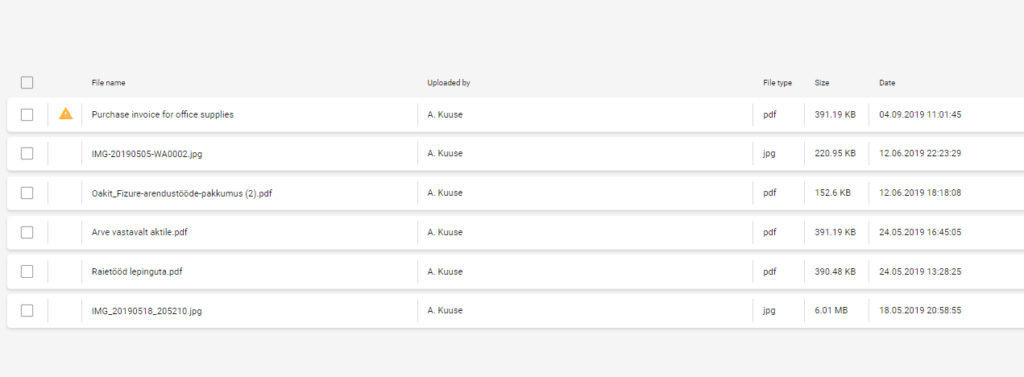Image resolution: width=1024 pixels, height=377 pixels.
Task: Check the box beside Raietööd lepinguta.pdf
Action: coord(27,271)
